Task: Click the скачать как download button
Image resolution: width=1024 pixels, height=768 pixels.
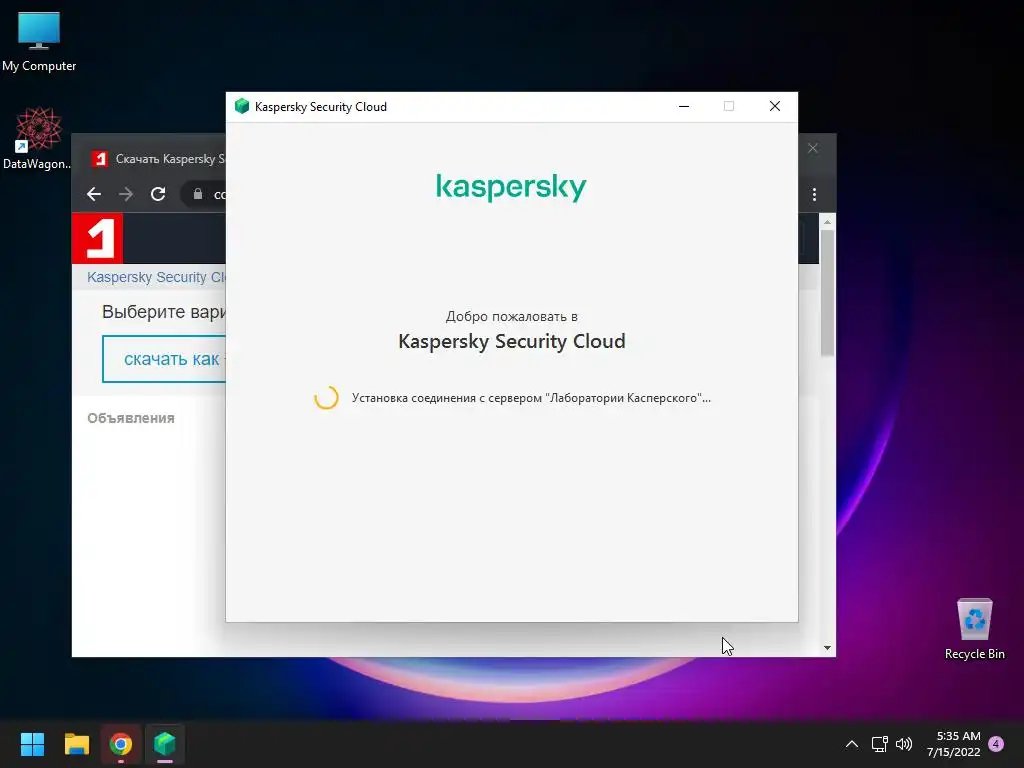Action: point(165,359)
